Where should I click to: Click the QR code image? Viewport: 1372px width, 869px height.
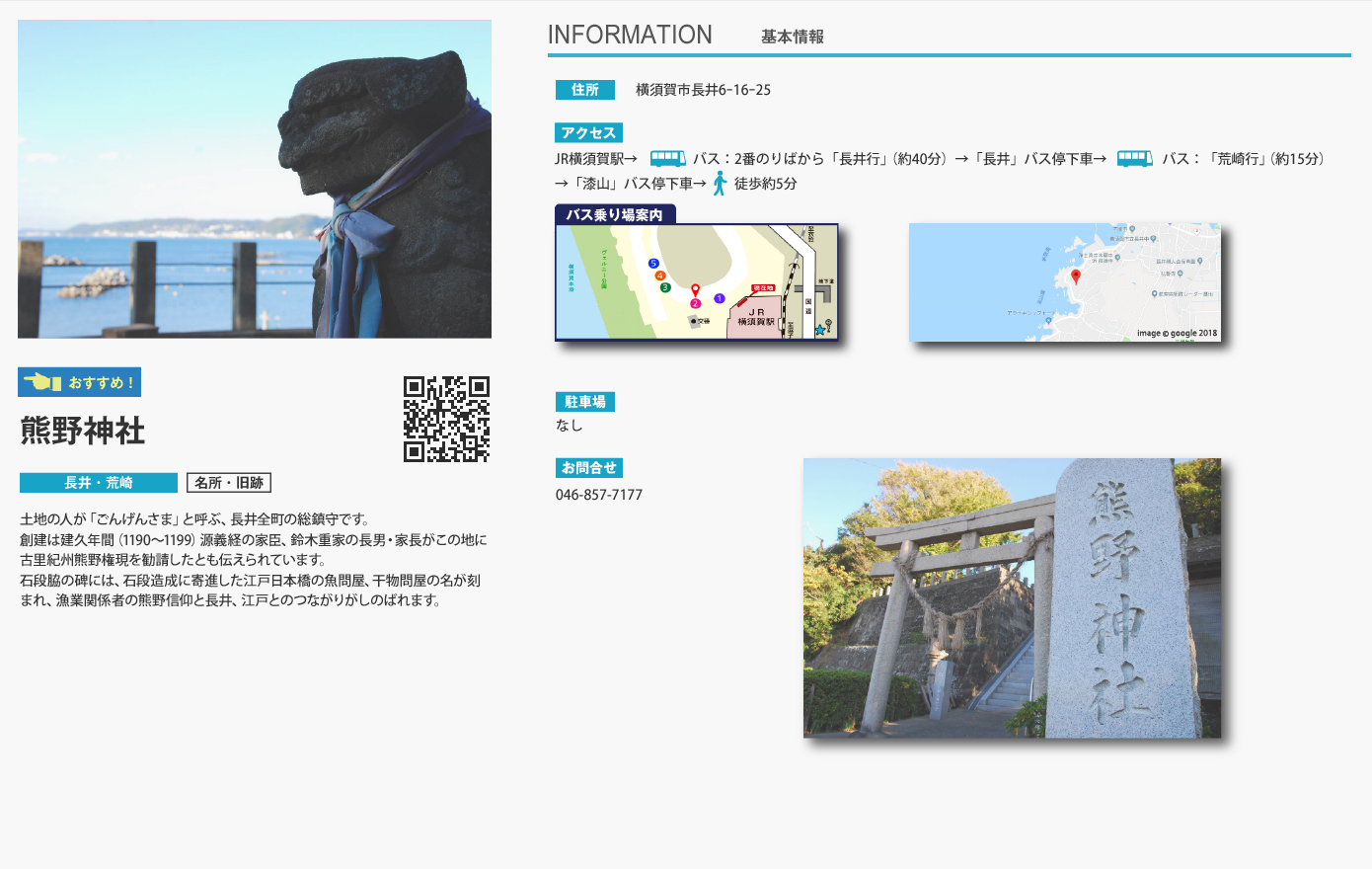(446, 419)
